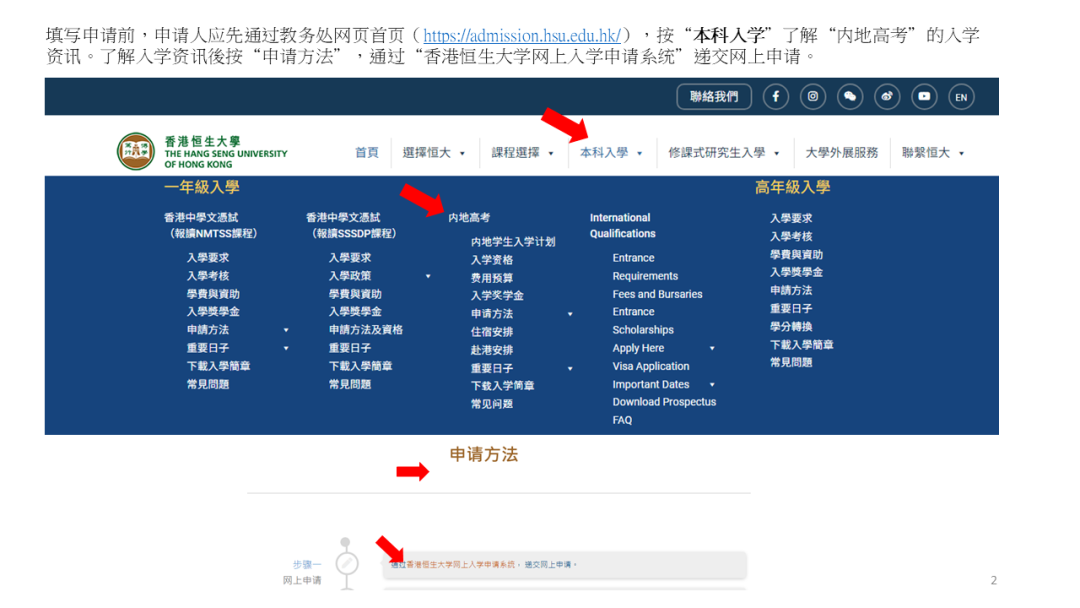Click International Qualifications heading

(623, 225)
